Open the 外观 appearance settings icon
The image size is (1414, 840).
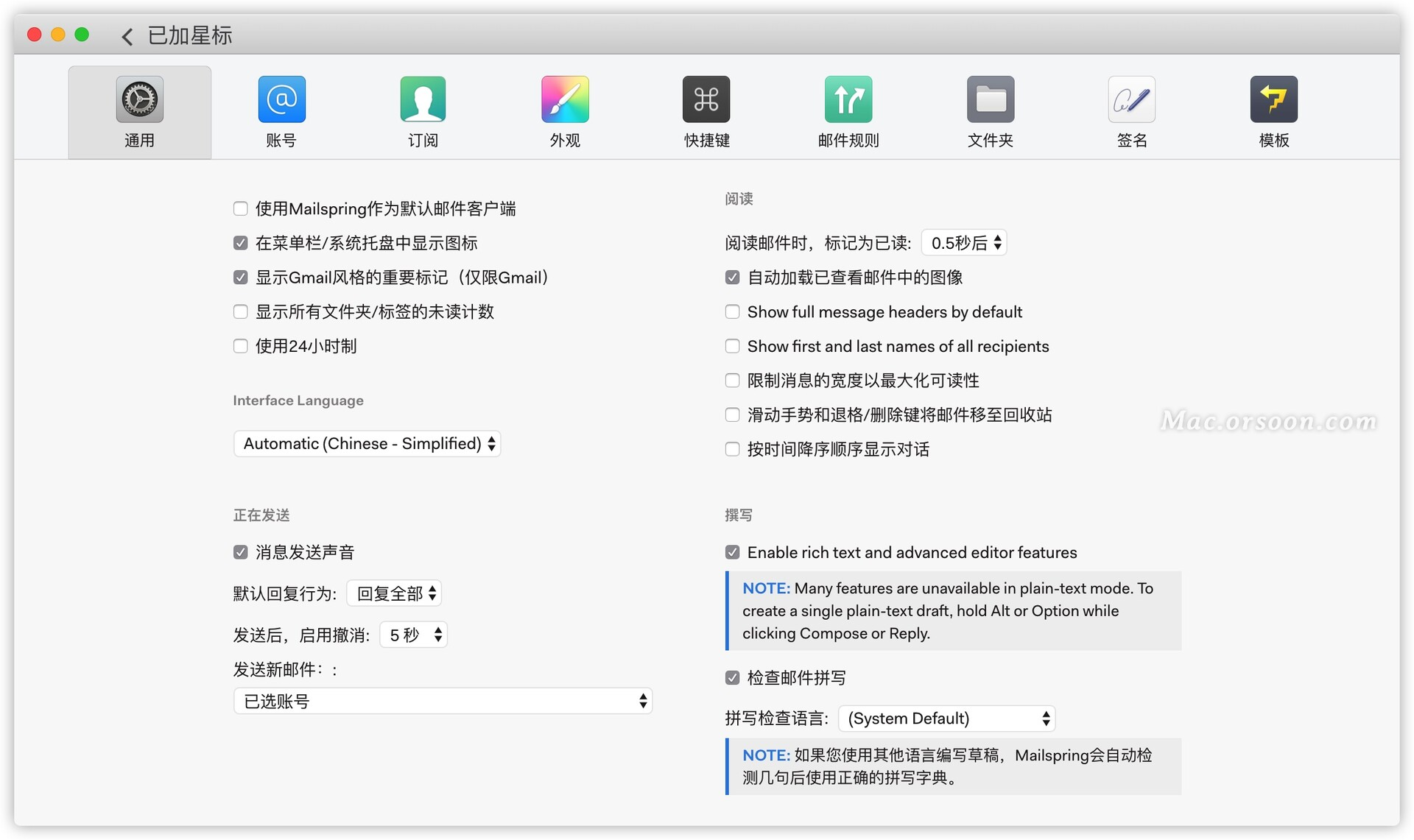[564, 110]
